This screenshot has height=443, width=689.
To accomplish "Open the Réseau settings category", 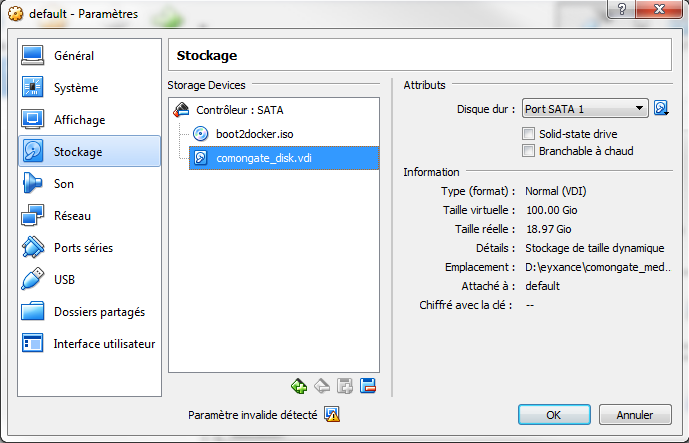I will (89, 216).
